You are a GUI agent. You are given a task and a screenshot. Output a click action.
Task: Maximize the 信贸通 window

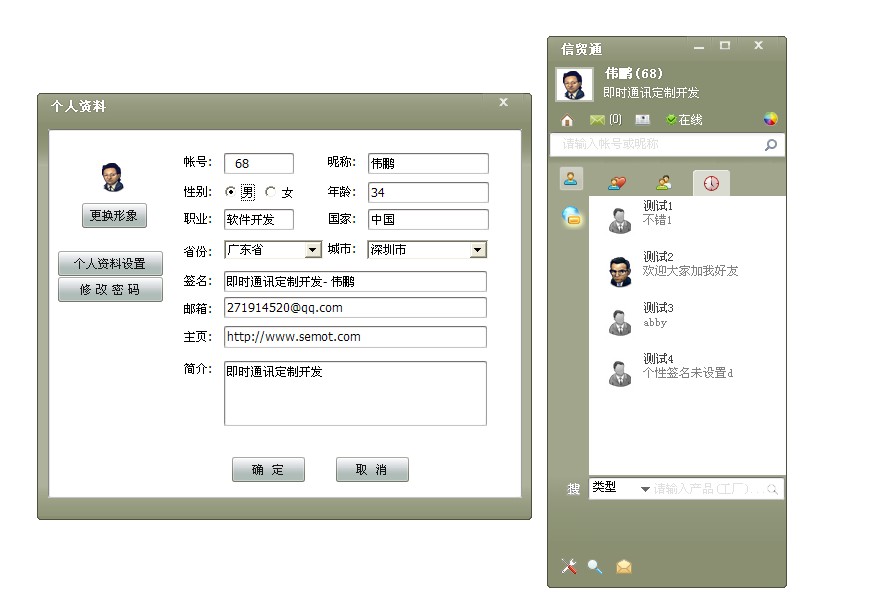point(725,45)
